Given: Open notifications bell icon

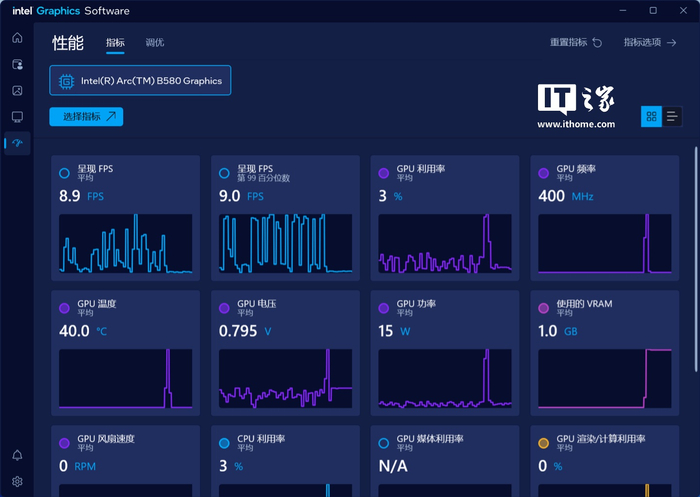Looking at the screenshot, I should coord(17,455).
